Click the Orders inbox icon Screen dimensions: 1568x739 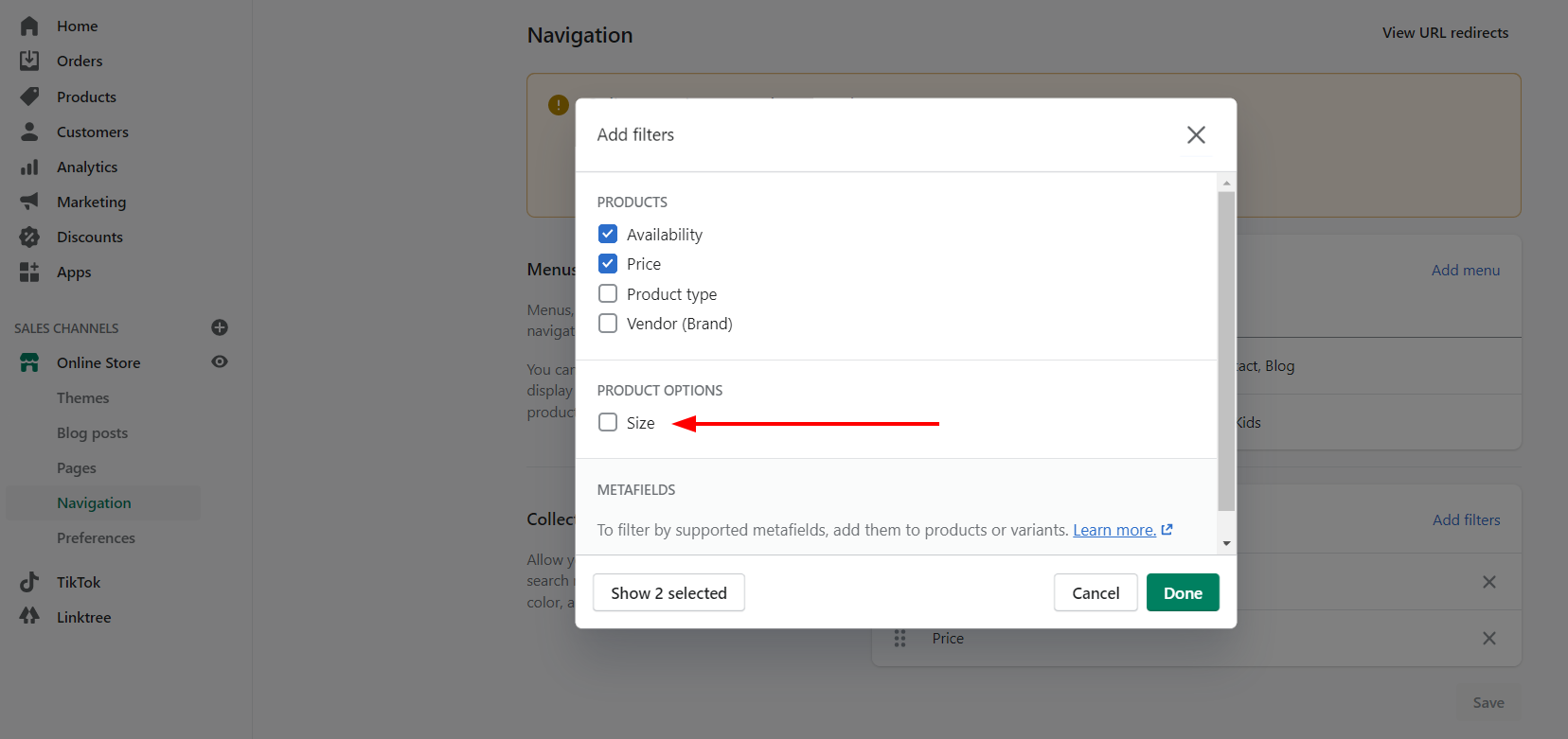[29, 61]
